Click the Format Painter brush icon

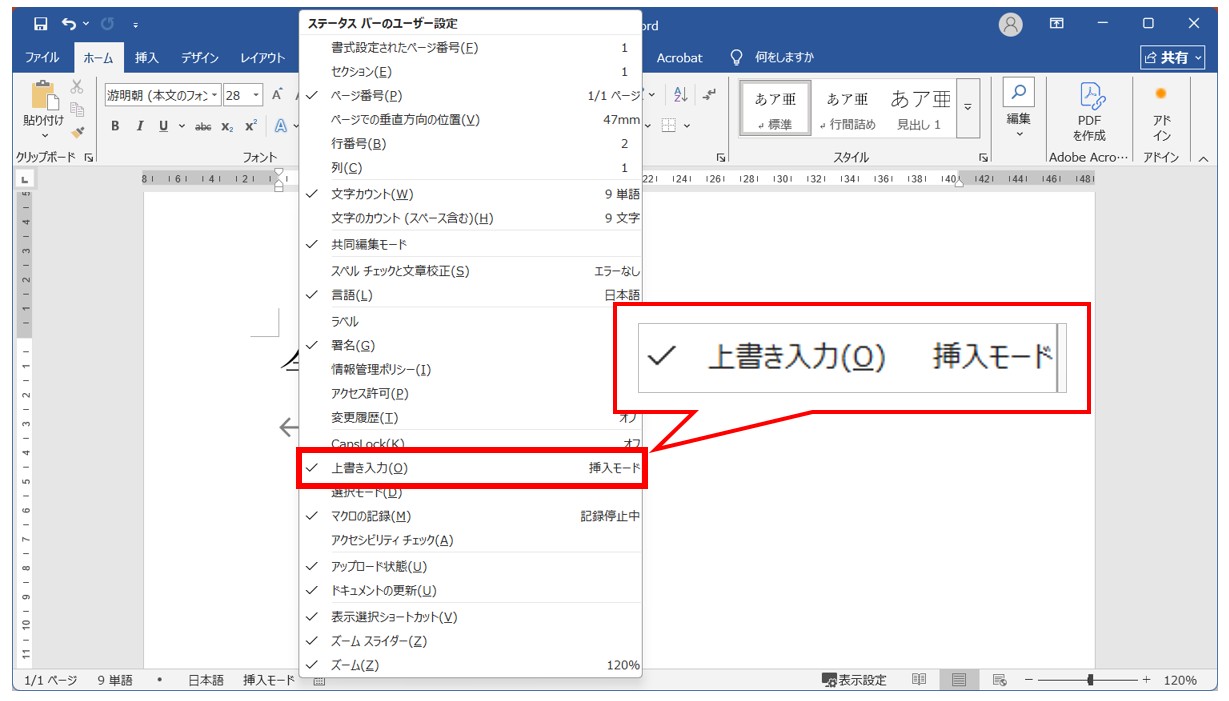(77, 131)
